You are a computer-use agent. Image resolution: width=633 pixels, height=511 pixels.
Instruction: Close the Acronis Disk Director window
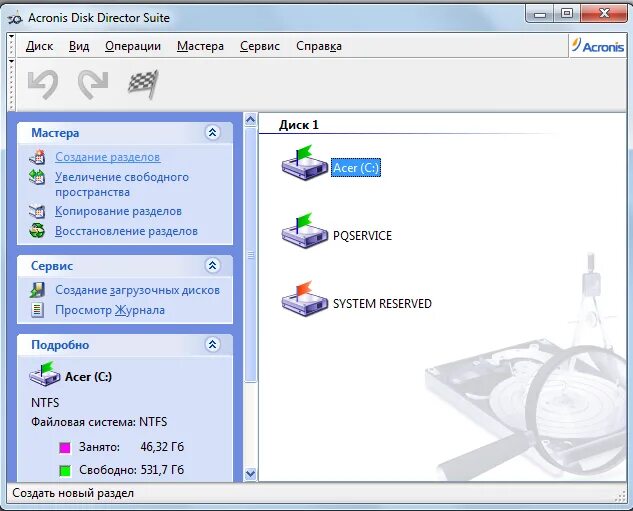click(x=604, y=14)
